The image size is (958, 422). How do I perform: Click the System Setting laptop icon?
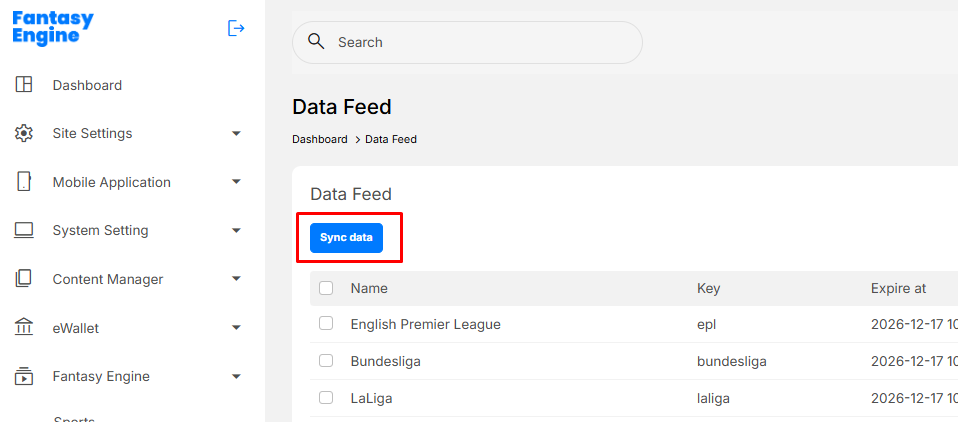point(24,230)
